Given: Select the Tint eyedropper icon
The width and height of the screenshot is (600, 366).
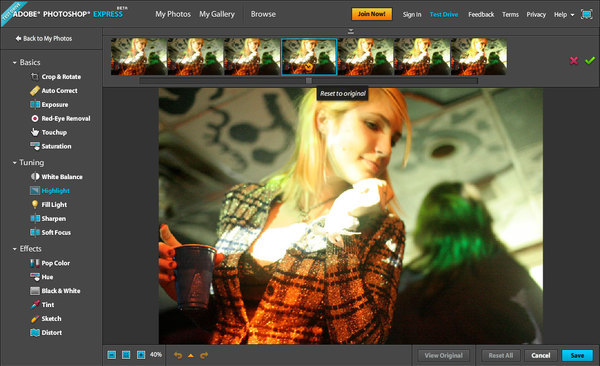Looking at the screenshot, I should point(35,305).
